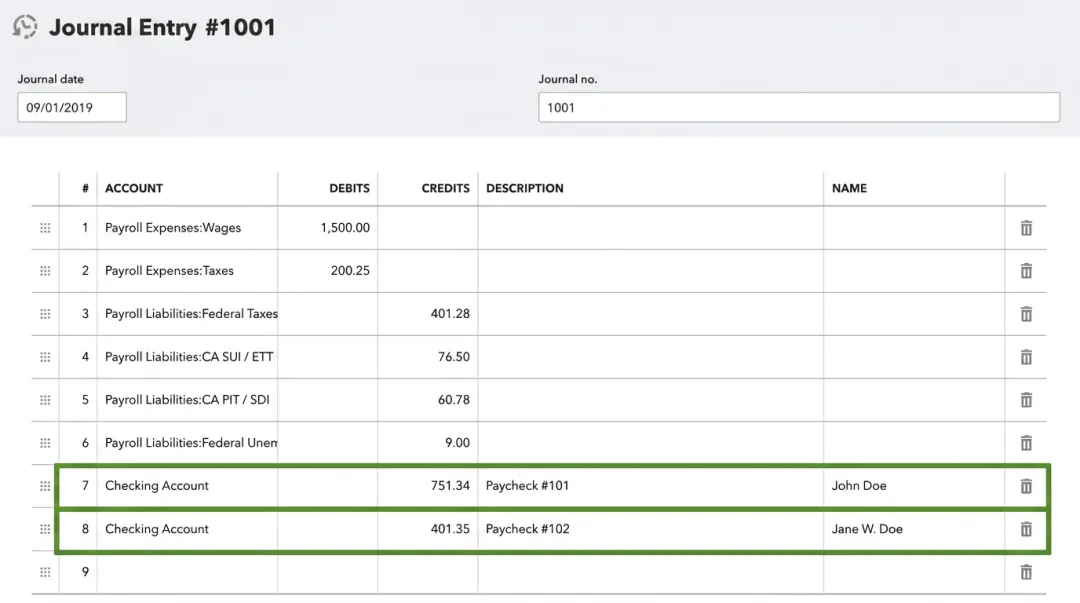
Task: Click Journal Entry #1001 title
Action: (x=162, y=28)
